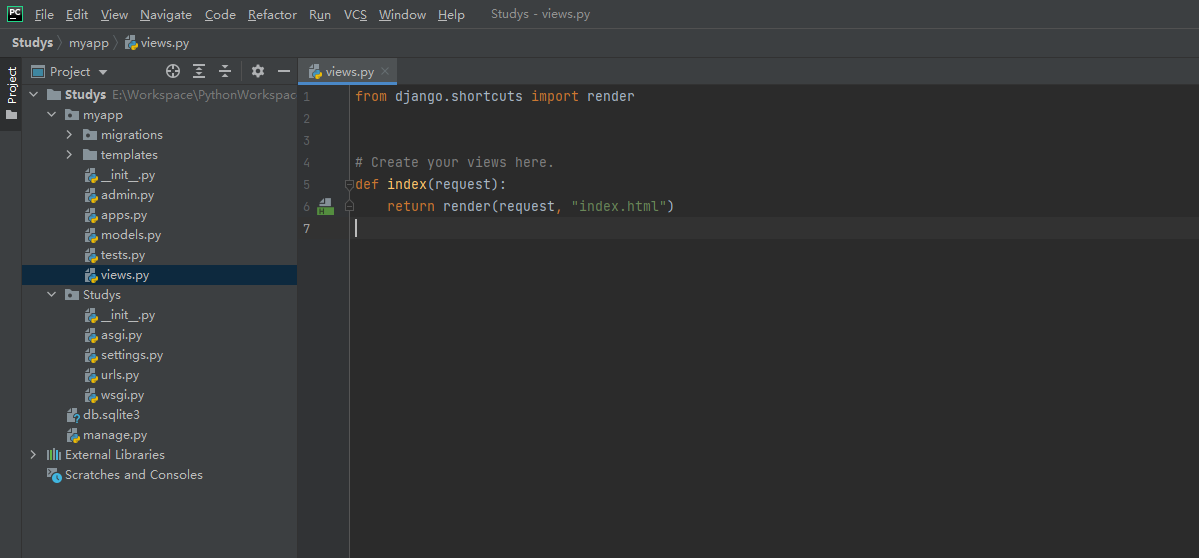Collapse the inner Studys package chevron
This screenshot has width=1199, height=558.
(51, 294)
